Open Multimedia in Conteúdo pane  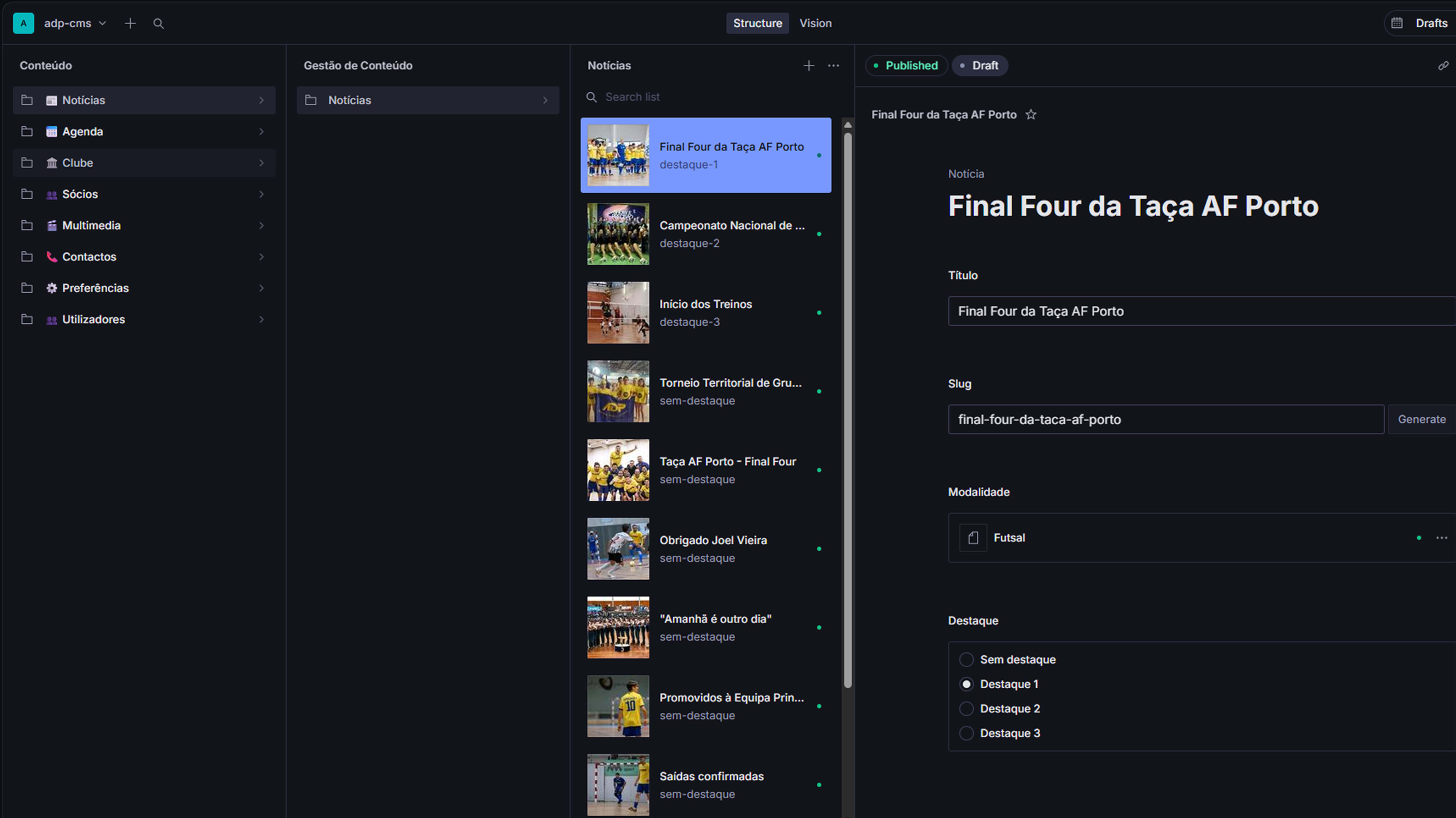pyautogui.click(x=144, y=226)
